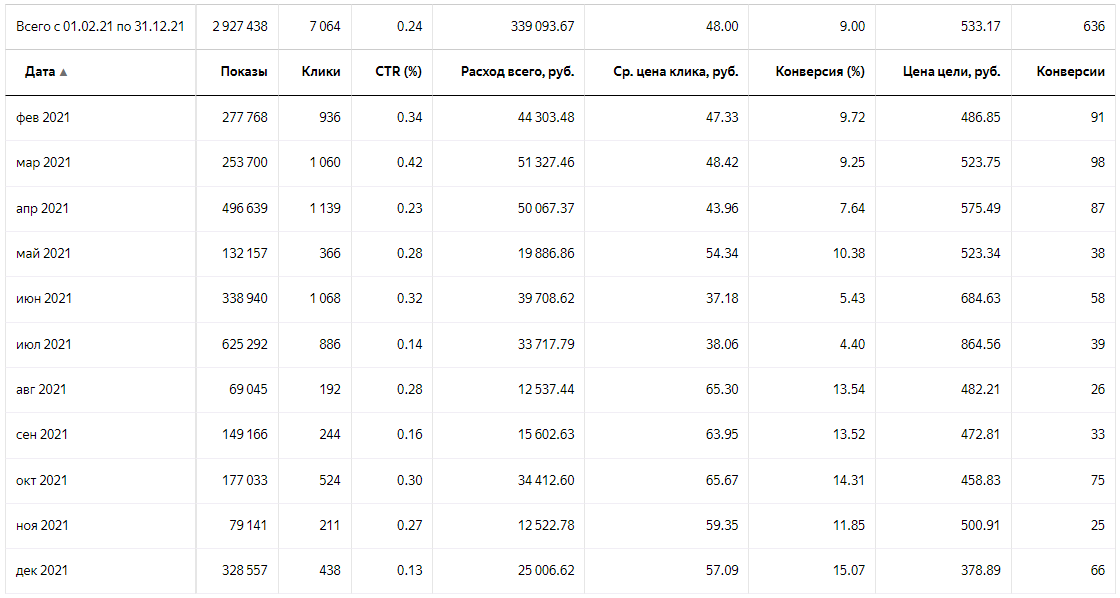Click the CTR (%) column header
Image resolution: width=1120 pixels, height=598 pixels.
(x=399, y=72)
